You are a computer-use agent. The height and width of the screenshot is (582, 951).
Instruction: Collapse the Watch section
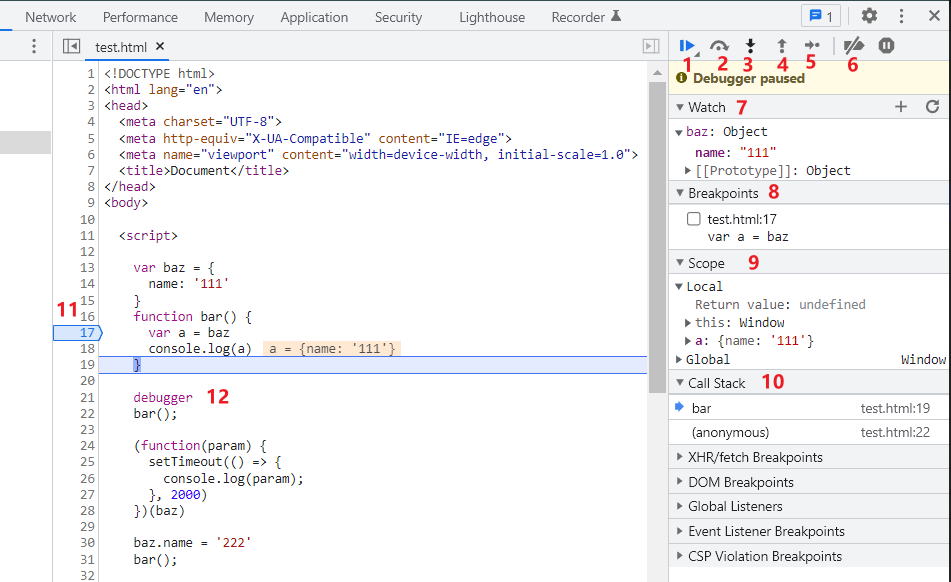[680, 107]
